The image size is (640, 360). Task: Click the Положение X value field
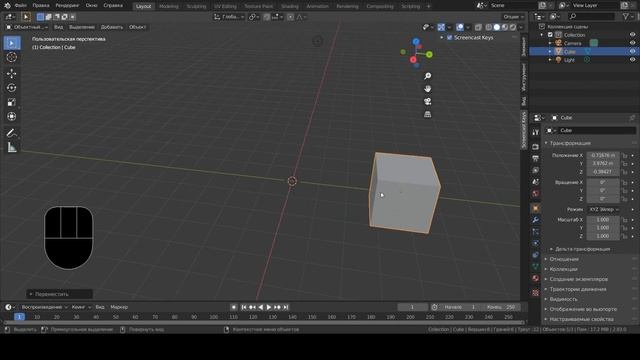603,155
